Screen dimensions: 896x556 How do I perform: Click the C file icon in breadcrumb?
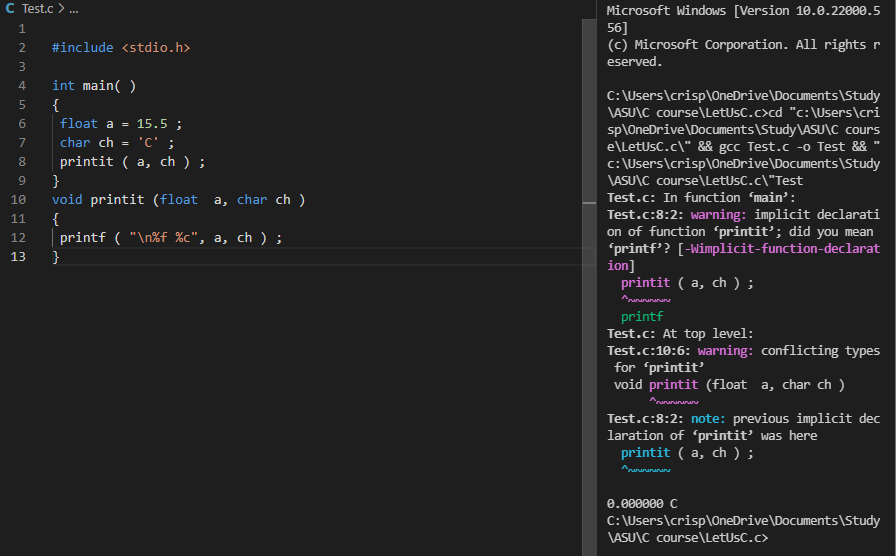[10, 9]
